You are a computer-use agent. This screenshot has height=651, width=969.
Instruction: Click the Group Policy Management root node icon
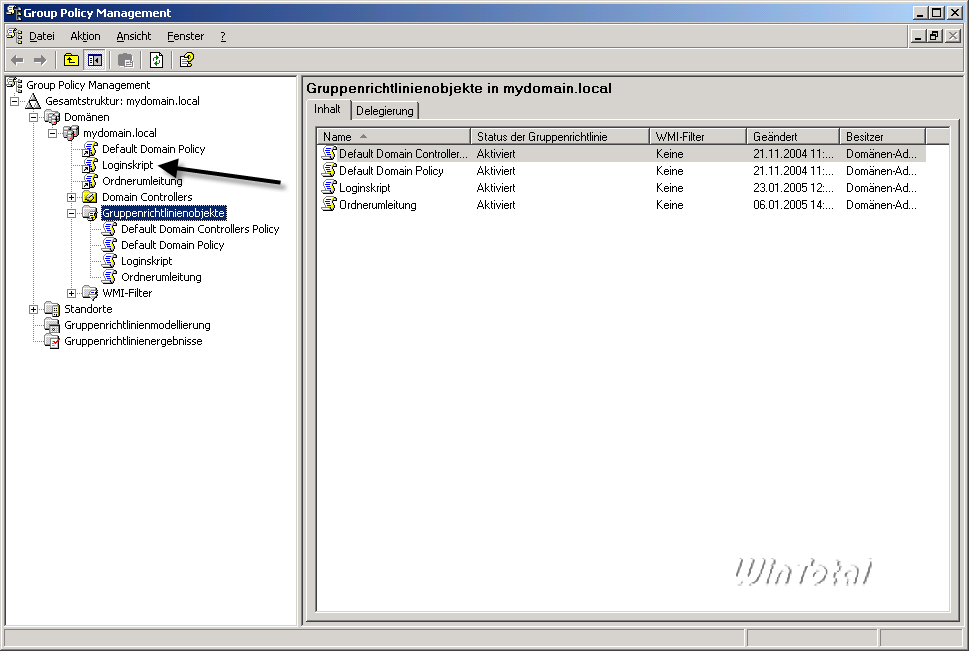click(x=15, y=85)
